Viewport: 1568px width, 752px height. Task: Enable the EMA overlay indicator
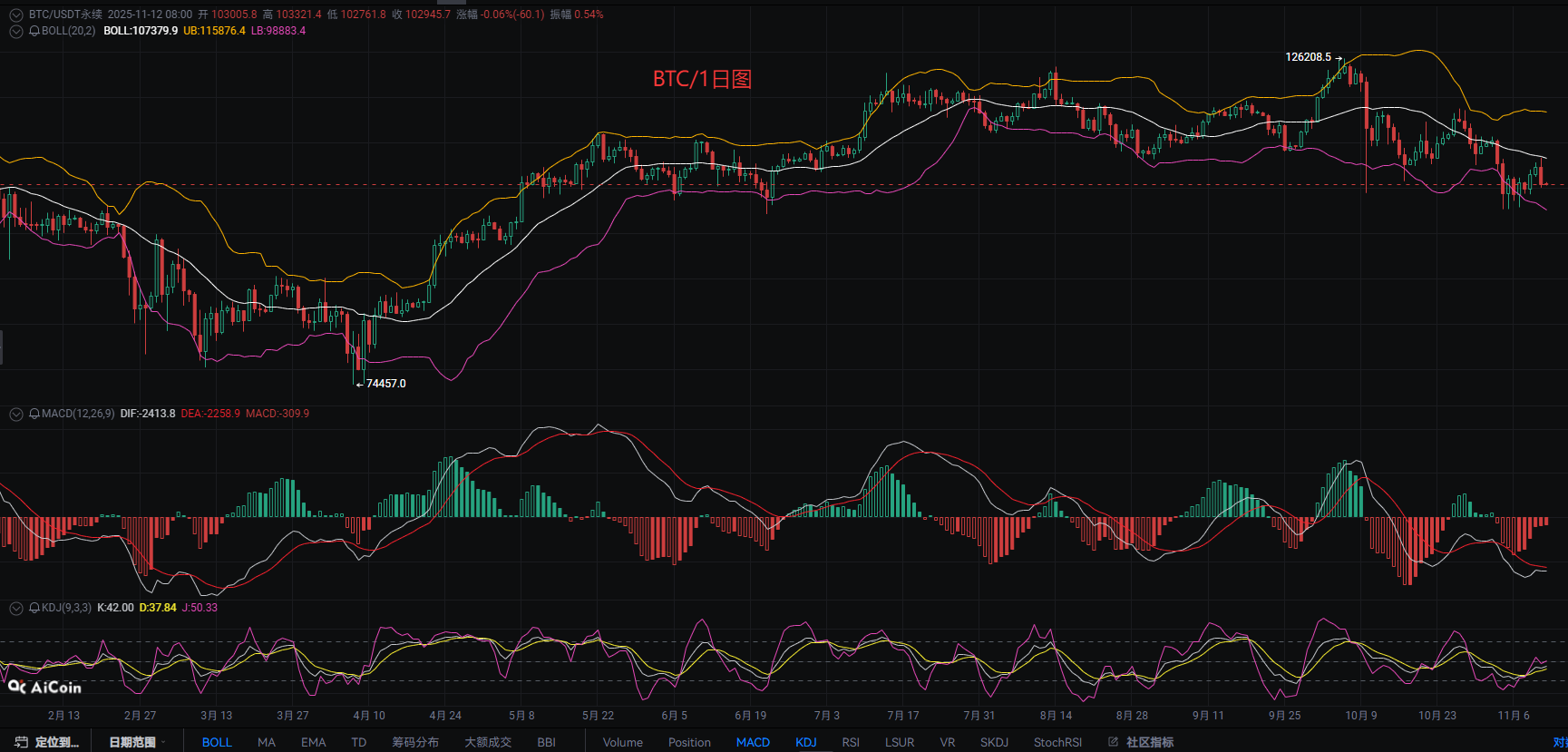click(313, 742)
